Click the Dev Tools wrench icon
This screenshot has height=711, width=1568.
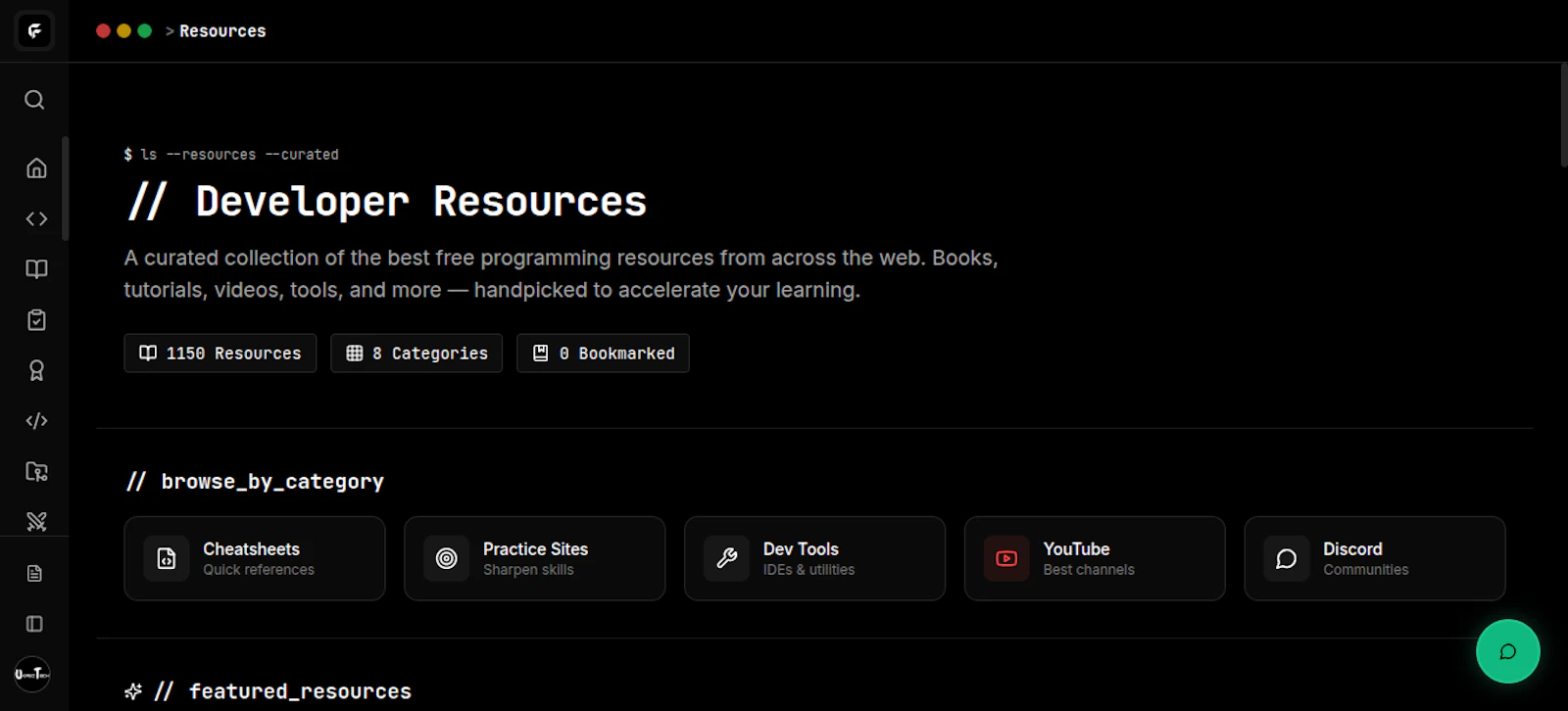[726, 558]
